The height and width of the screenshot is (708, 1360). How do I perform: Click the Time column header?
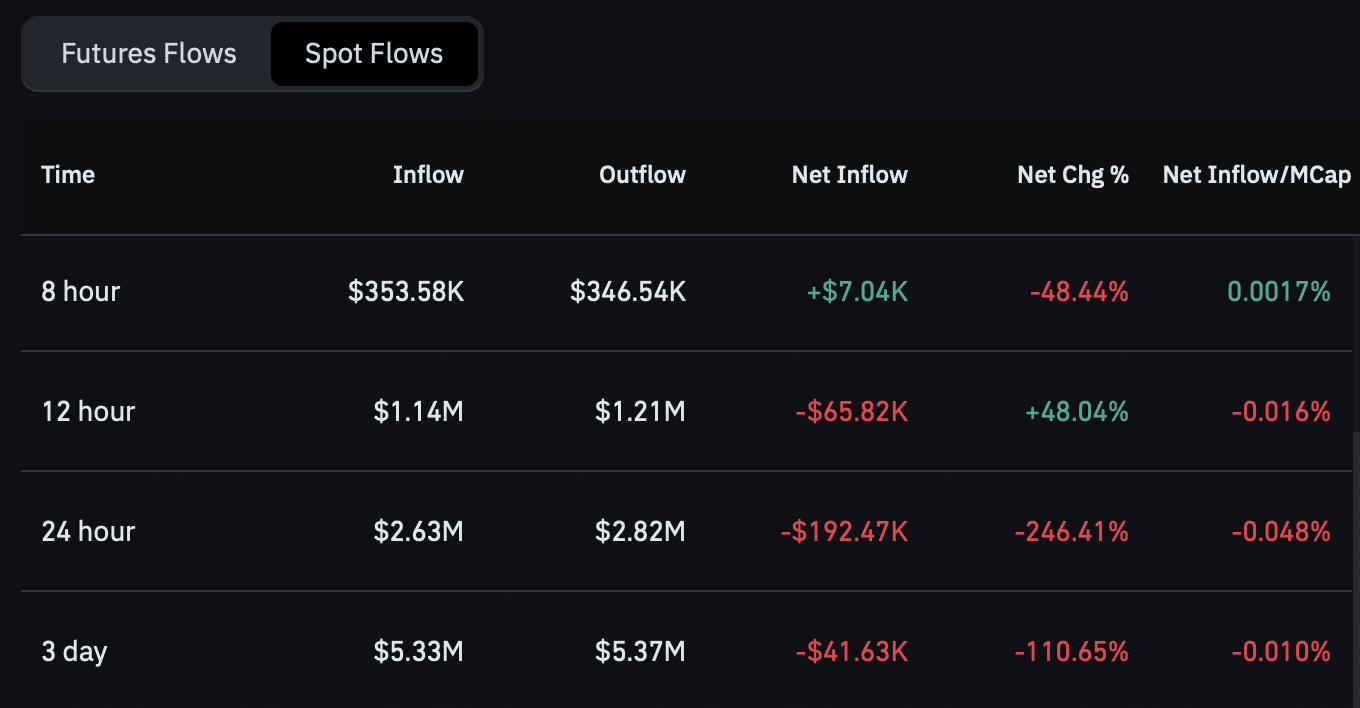tap(68, 175)
